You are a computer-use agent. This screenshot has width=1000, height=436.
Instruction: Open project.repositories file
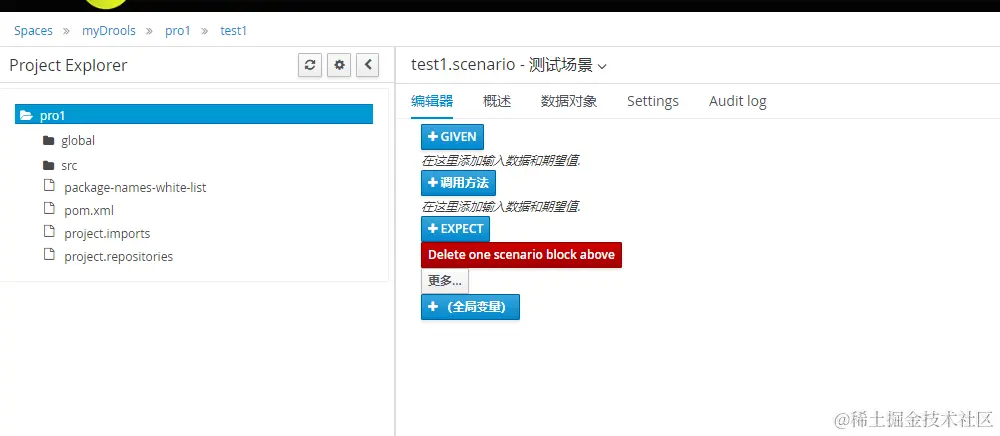click(x=119, y=256)
